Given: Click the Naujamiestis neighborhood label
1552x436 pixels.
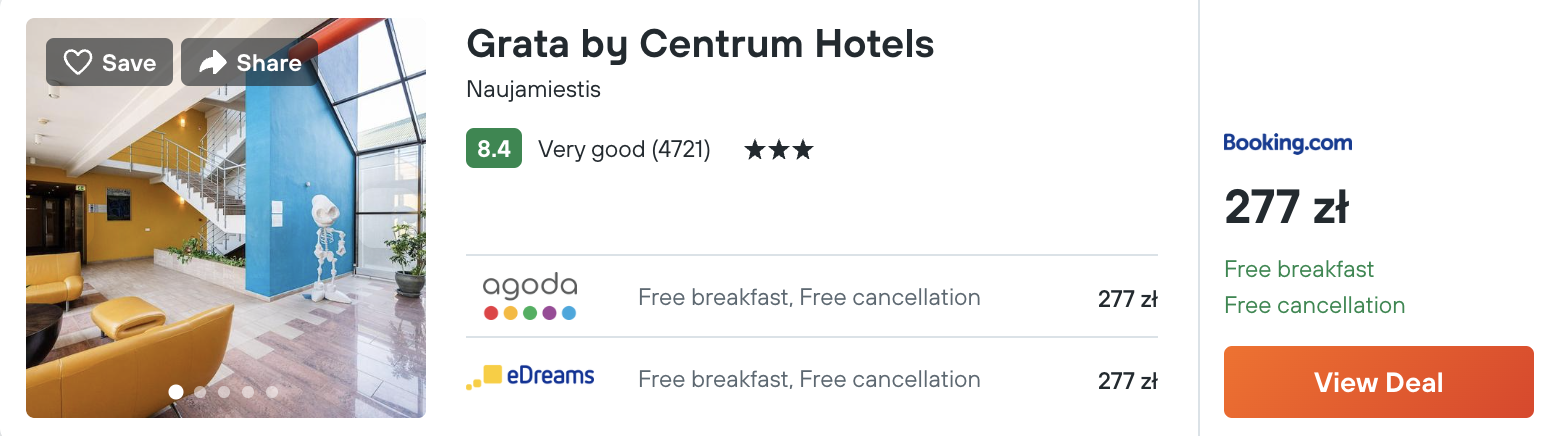Looking at the screenshot, I should point(533,90).
